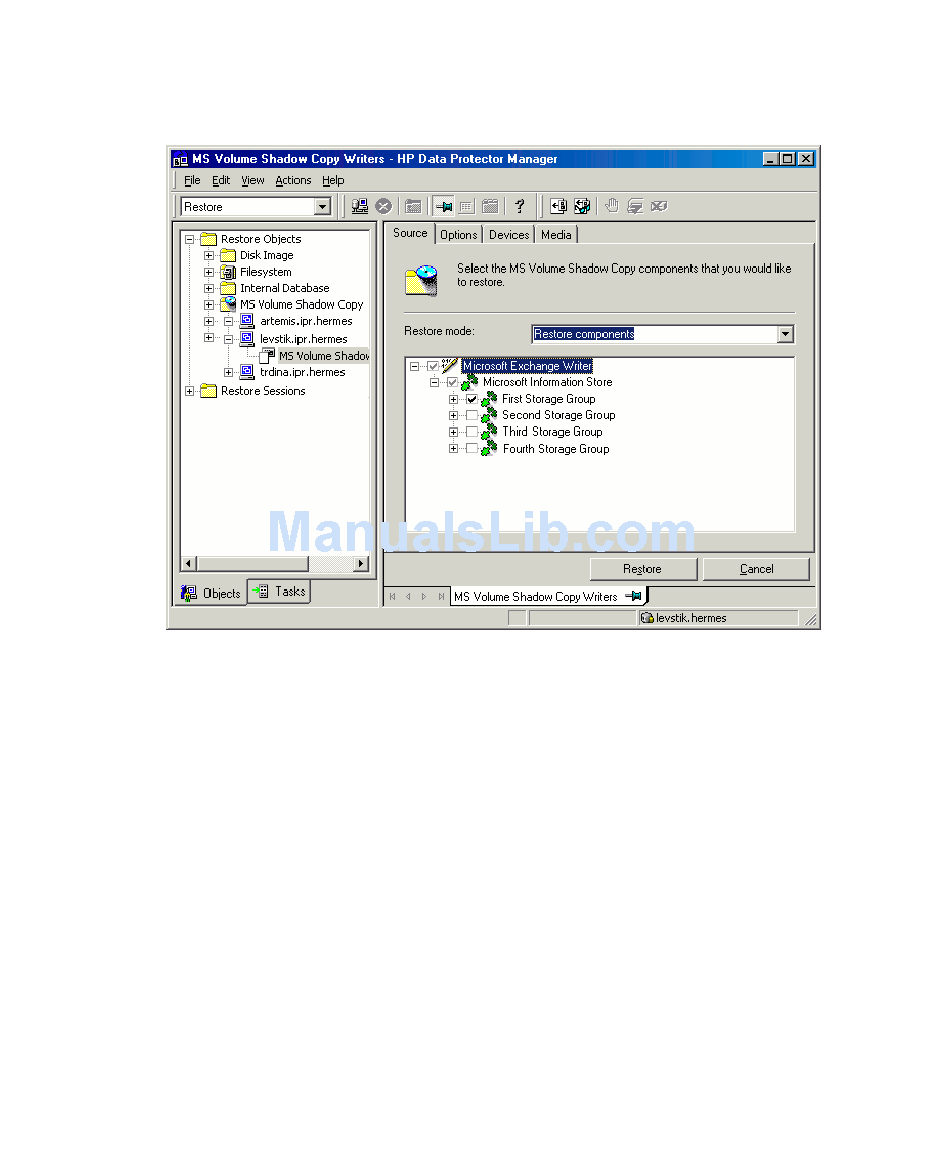Image resolution: width=950 pixels, height=1172 pixels.
Task: Expand the Restore Sessions node
Action: pos(190,391)
